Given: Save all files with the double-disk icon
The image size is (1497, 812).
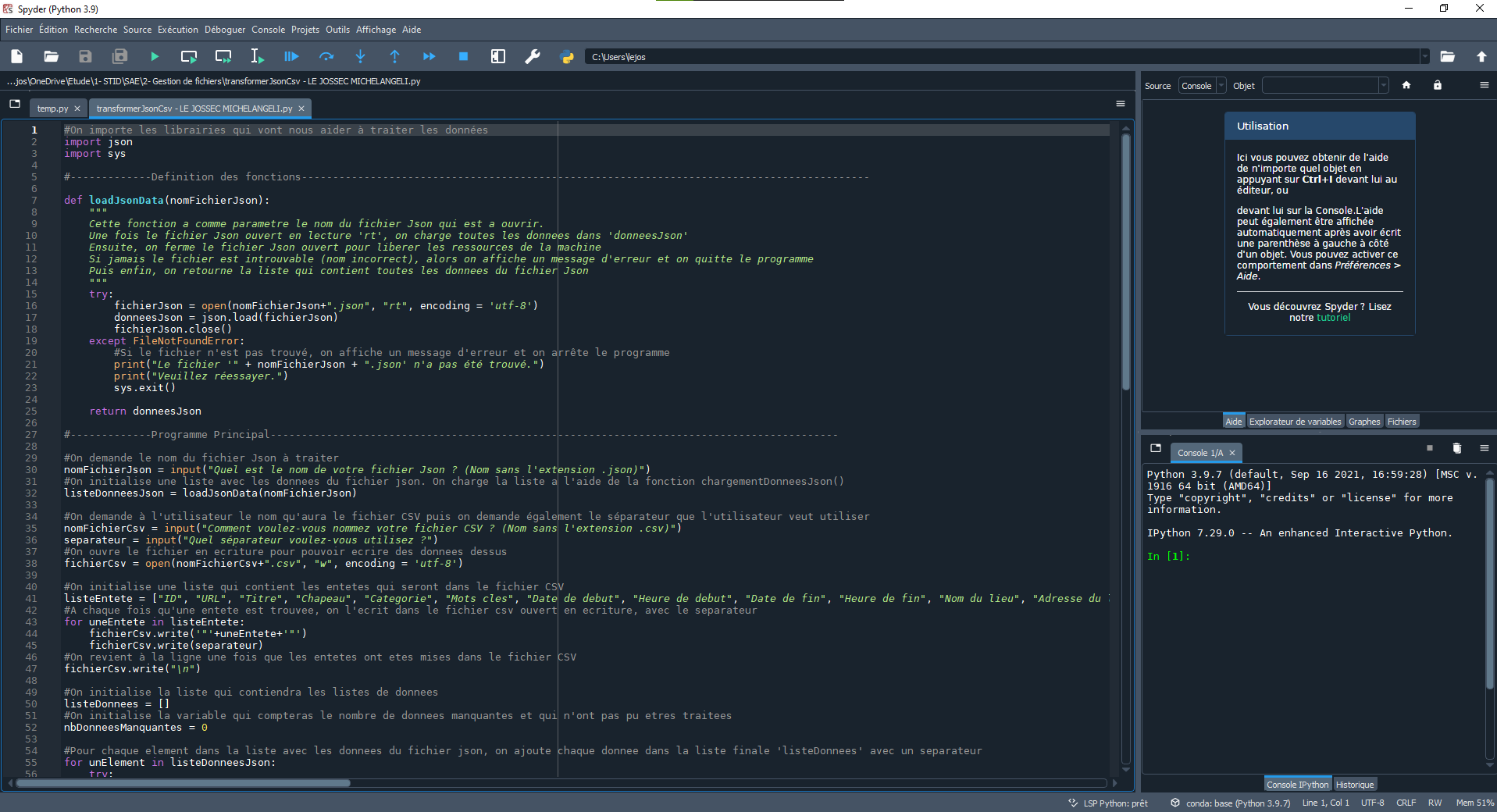Looking at the screenshot, I should coord(119,56).
